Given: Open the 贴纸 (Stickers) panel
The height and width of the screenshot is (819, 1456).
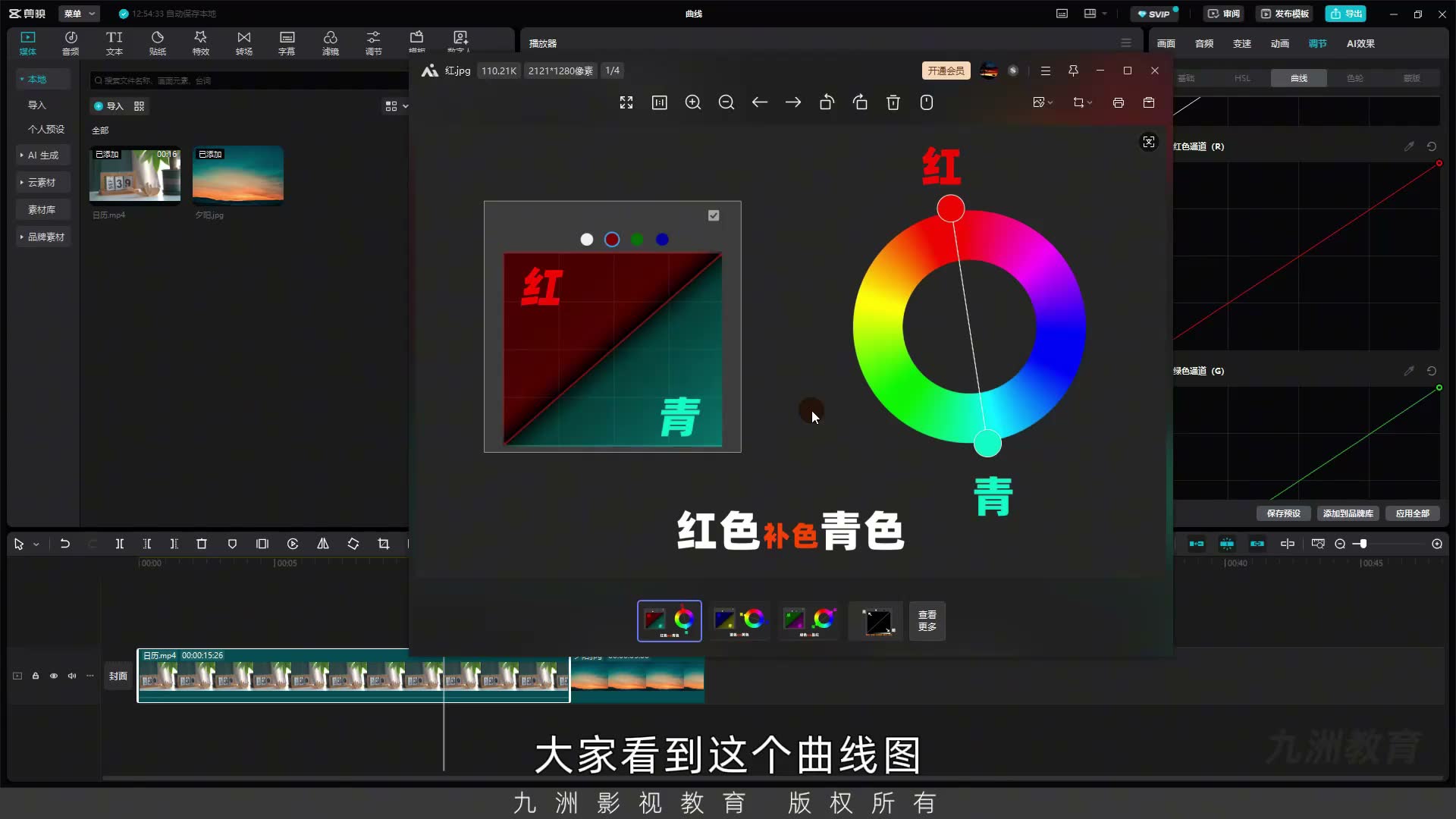Looking at the screenshot, I should pyautogui.click(x=158, y=43).
